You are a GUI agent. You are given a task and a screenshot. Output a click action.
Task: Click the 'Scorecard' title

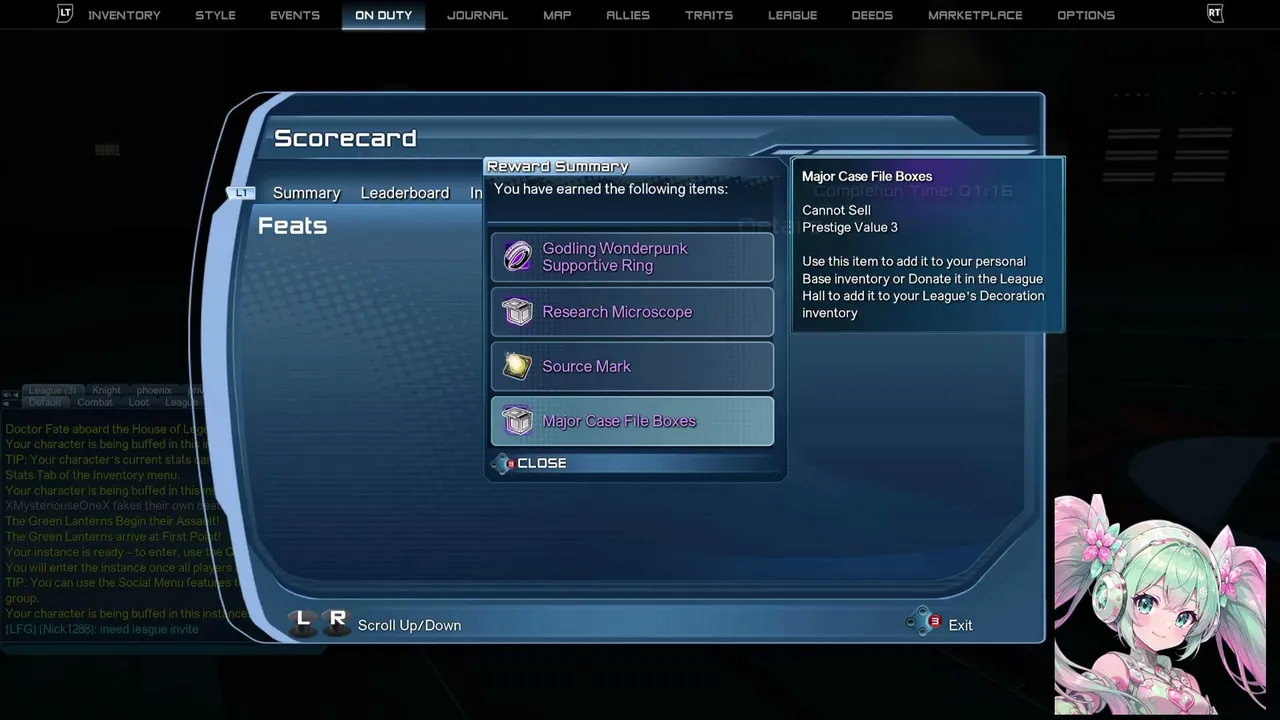345,138
